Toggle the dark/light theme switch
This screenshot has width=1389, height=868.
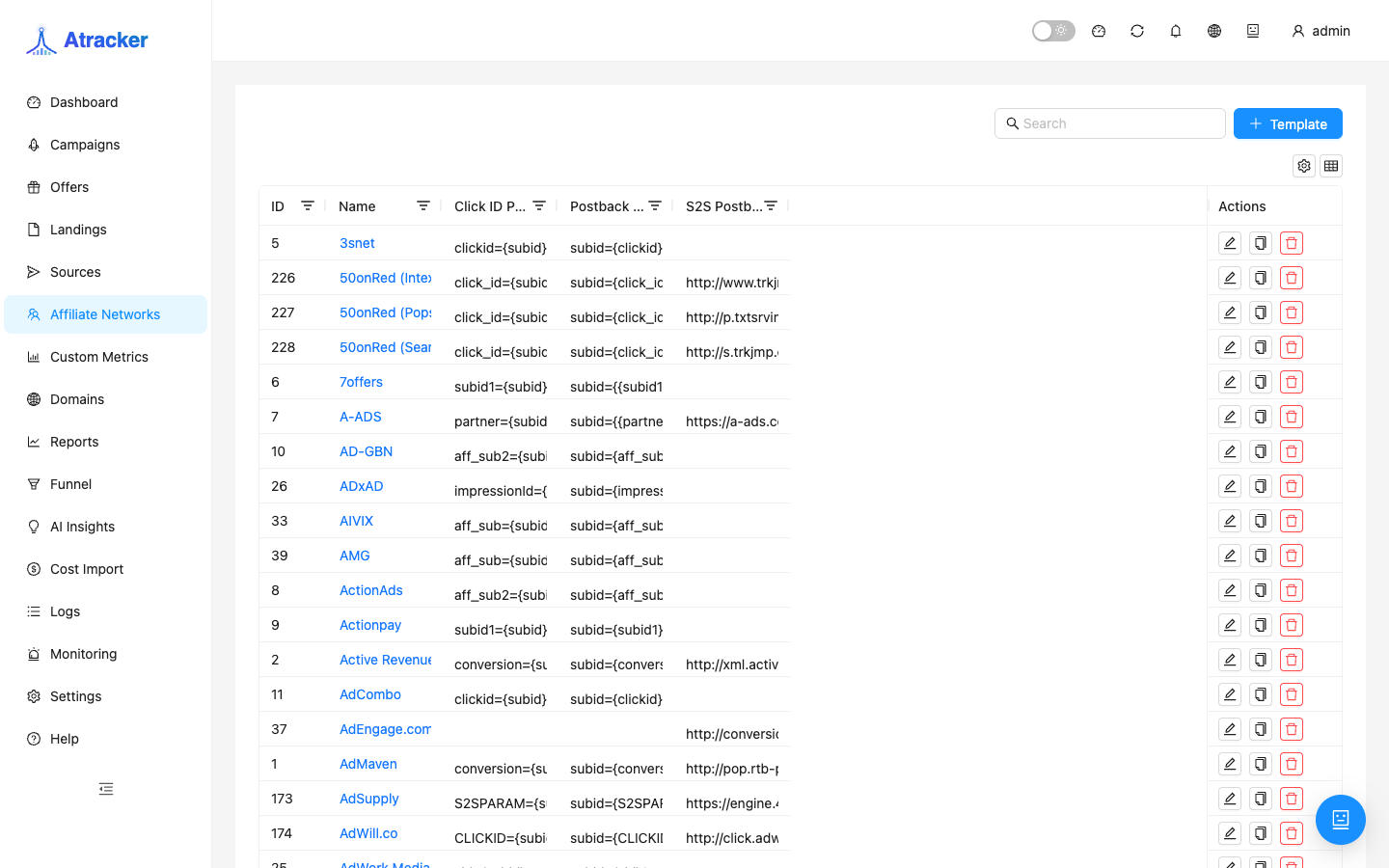pyautogui.click(x=1053, y=31)
